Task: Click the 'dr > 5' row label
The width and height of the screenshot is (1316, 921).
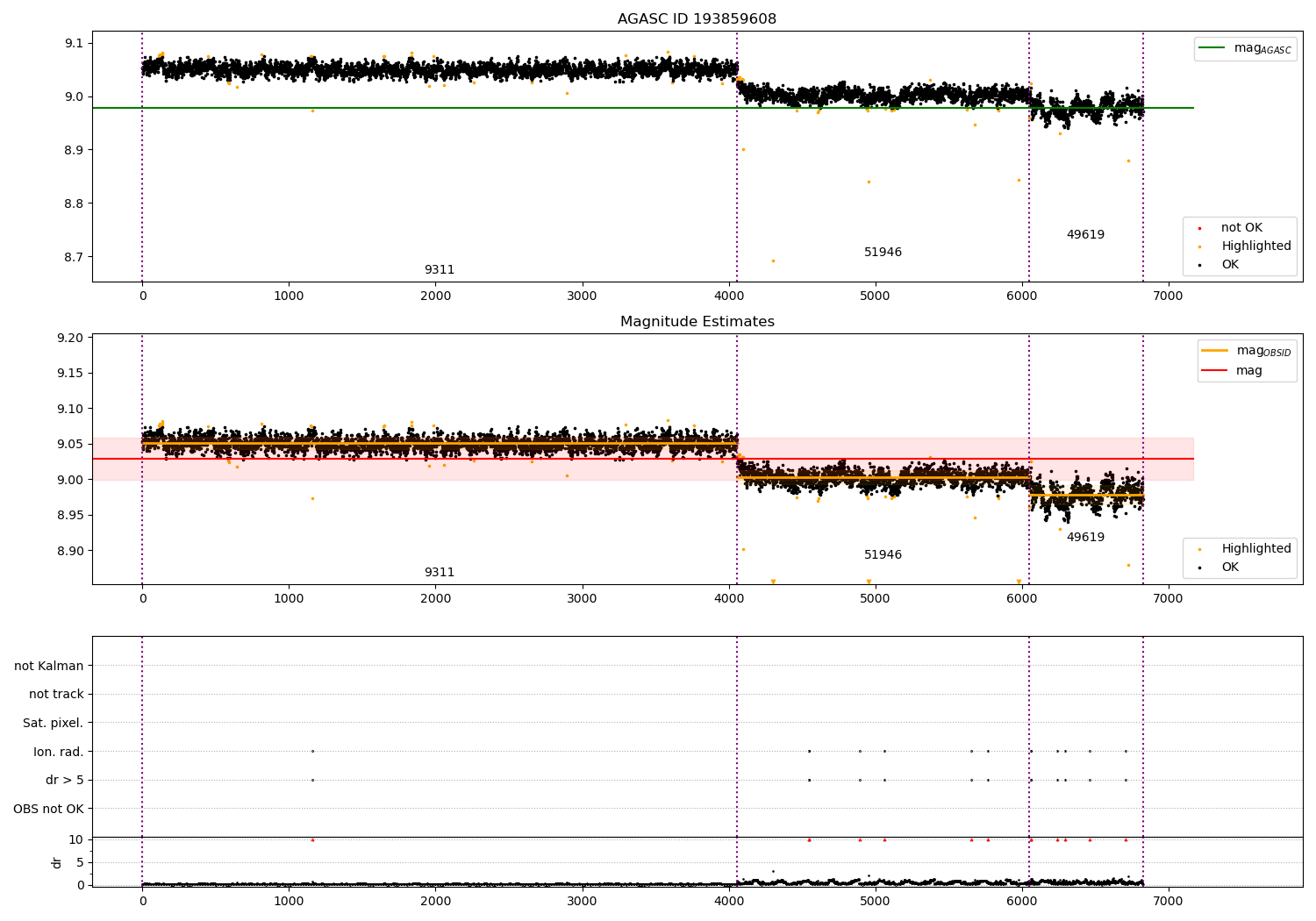Action: tap(65, 781)
